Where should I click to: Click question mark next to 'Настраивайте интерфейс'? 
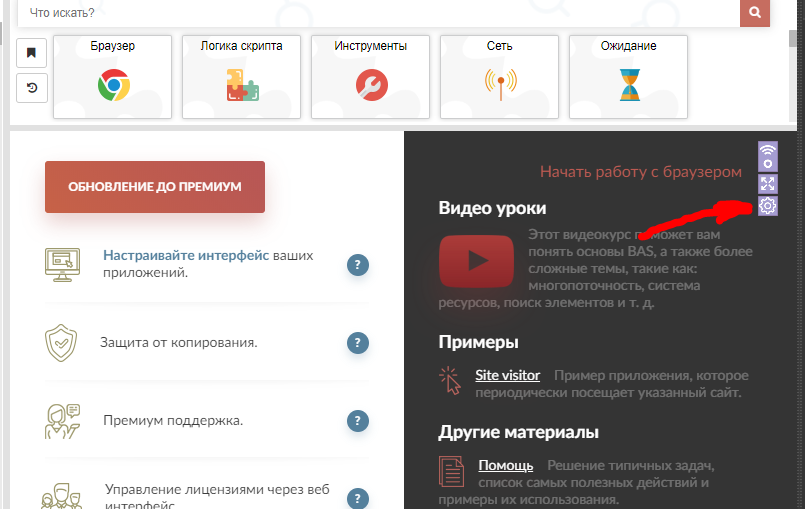click(358, 265)
